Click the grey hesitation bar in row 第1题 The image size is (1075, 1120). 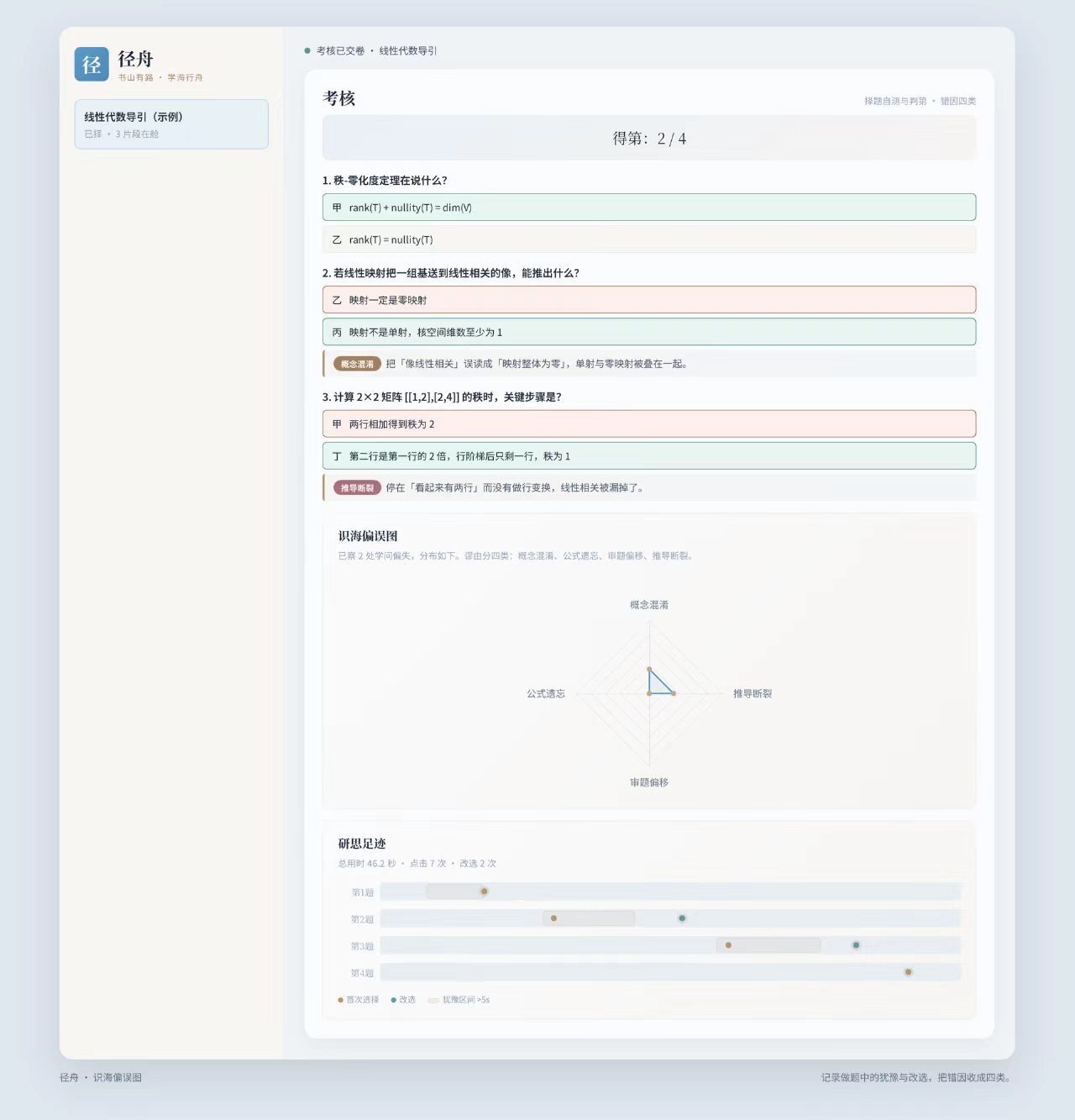[454, 891]
